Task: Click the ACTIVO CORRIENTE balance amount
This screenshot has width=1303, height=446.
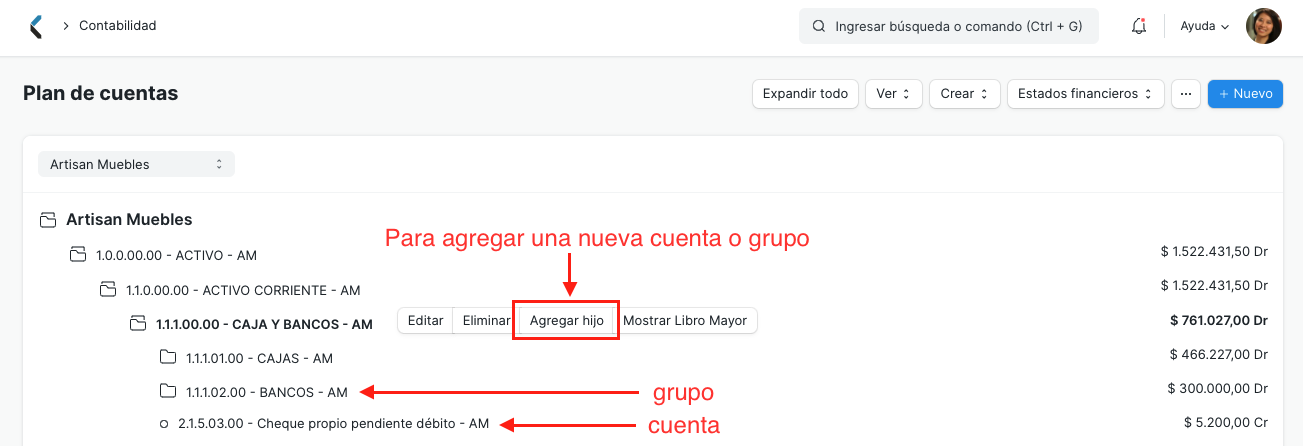Action: (1214, 286)
